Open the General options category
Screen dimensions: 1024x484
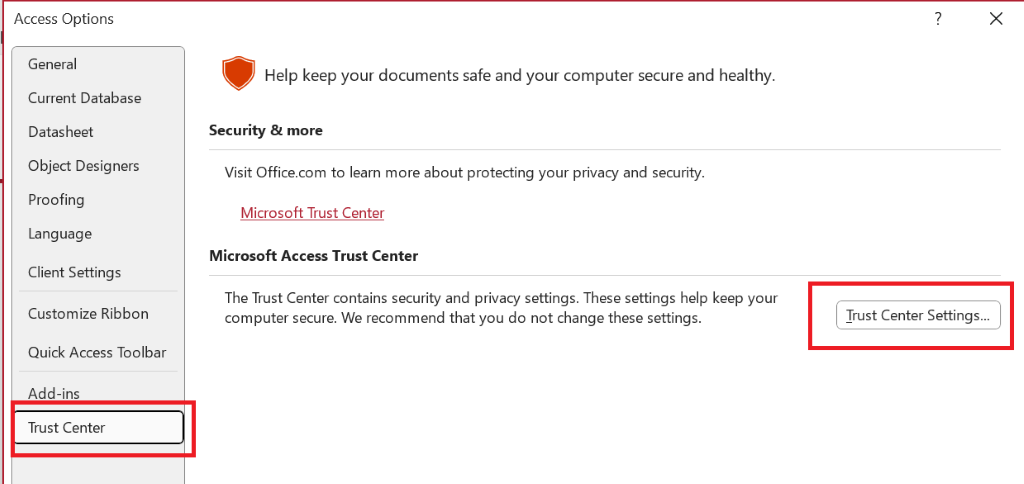point(52,64)
